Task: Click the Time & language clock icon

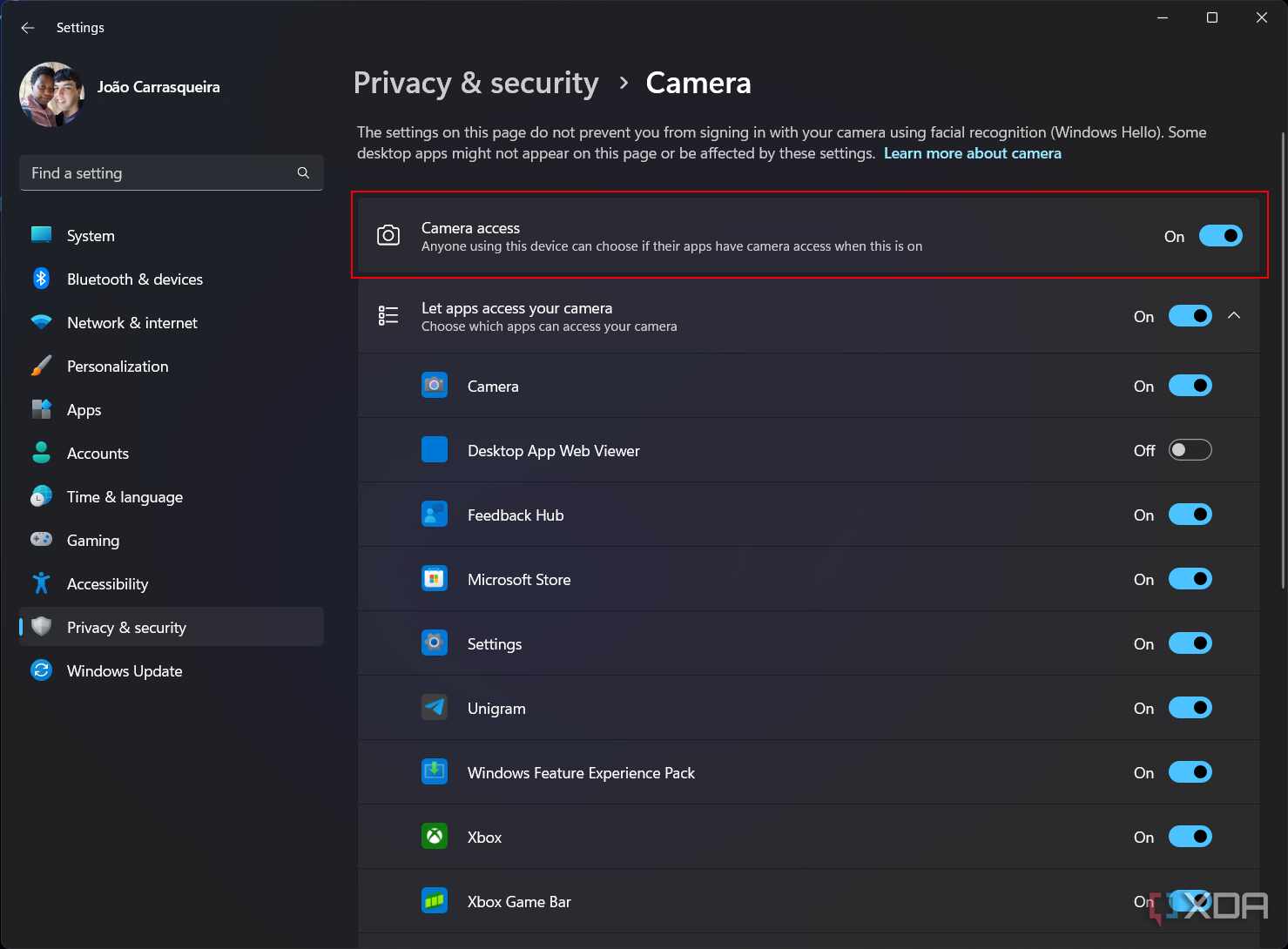Action: tap(41, 496)
